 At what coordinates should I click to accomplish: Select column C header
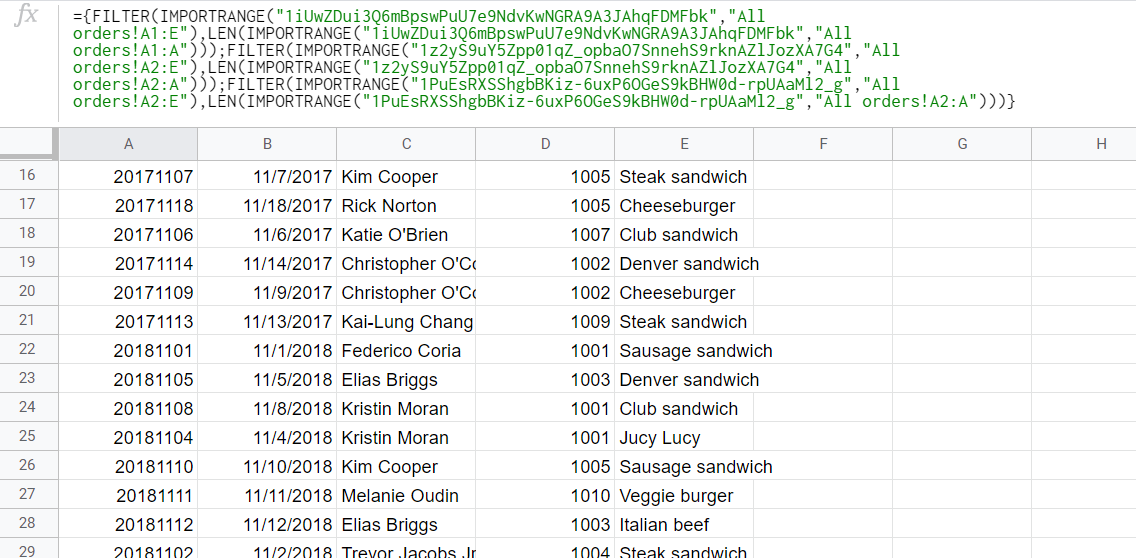(x=406, y=144)
